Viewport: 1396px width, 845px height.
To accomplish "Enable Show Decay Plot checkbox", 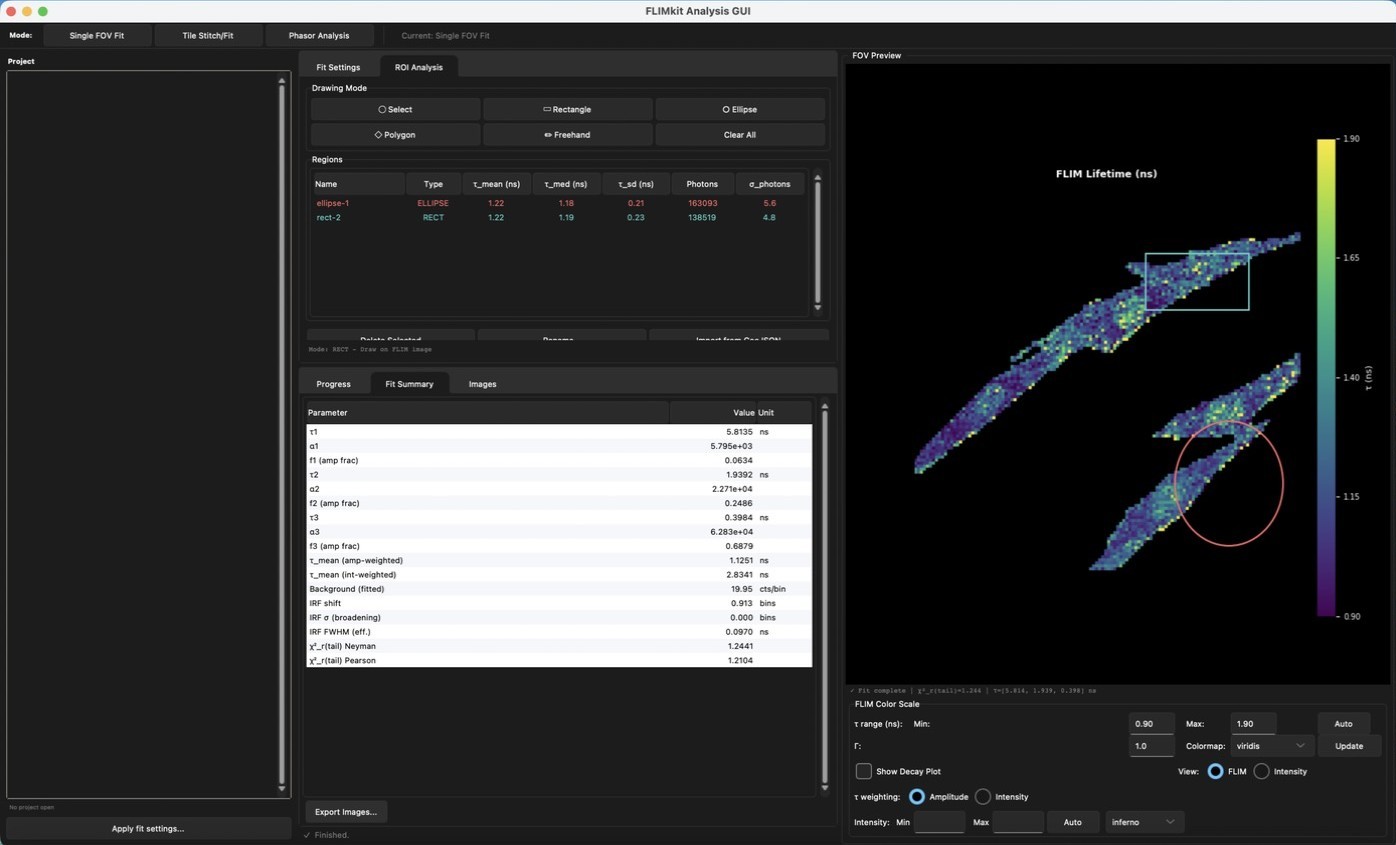I will point(863,771).
